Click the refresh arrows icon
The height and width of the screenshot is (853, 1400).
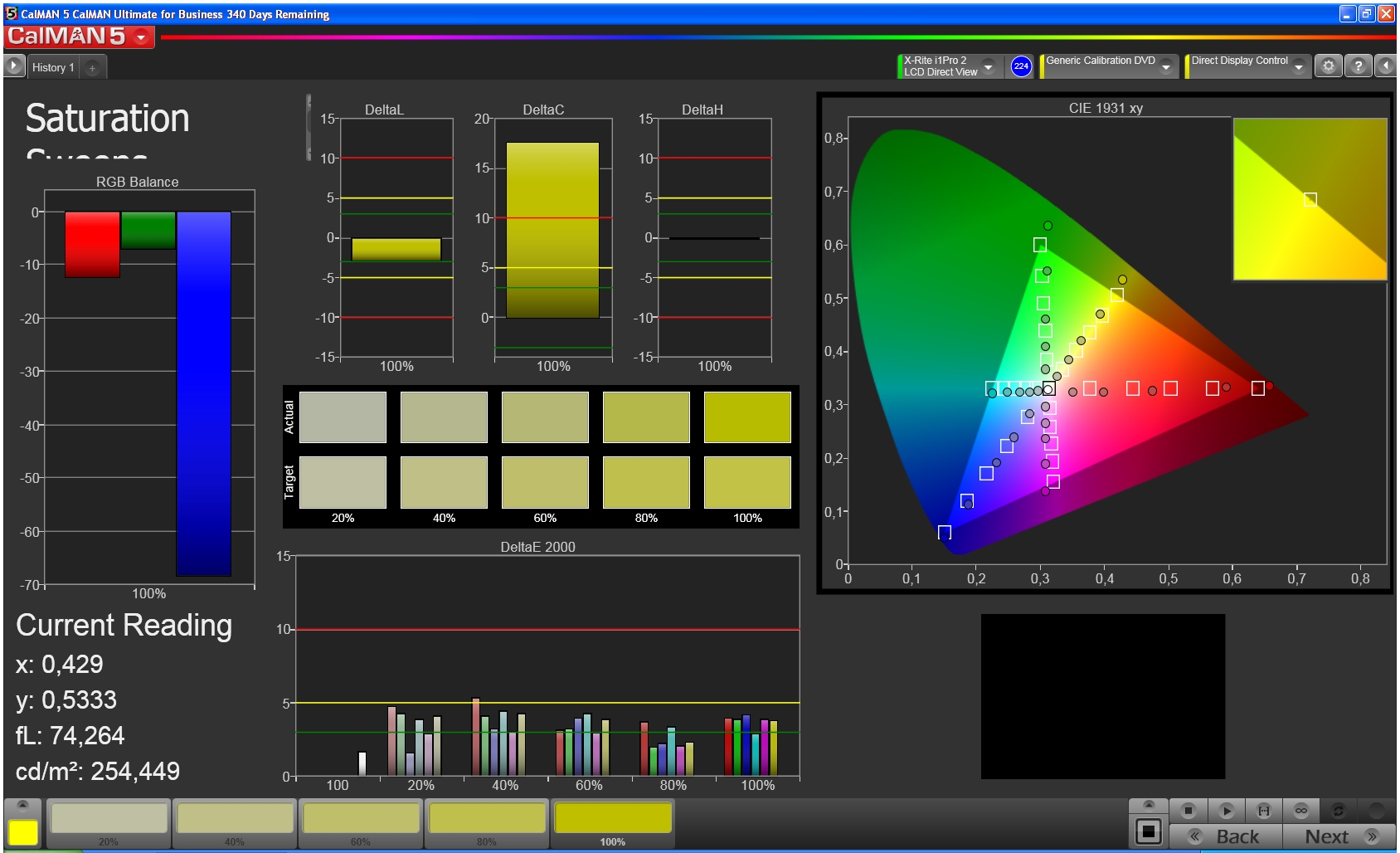tap(1338, 811)
